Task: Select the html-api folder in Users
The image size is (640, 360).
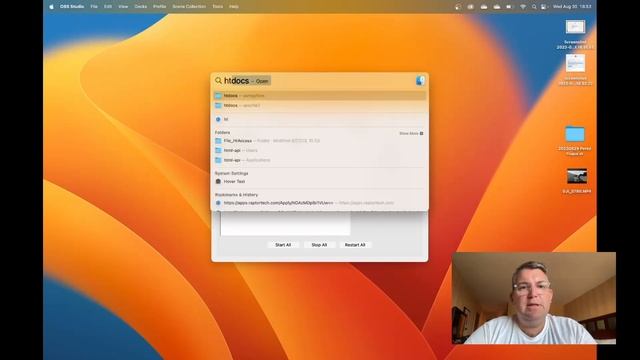Action: coord(320,150)
